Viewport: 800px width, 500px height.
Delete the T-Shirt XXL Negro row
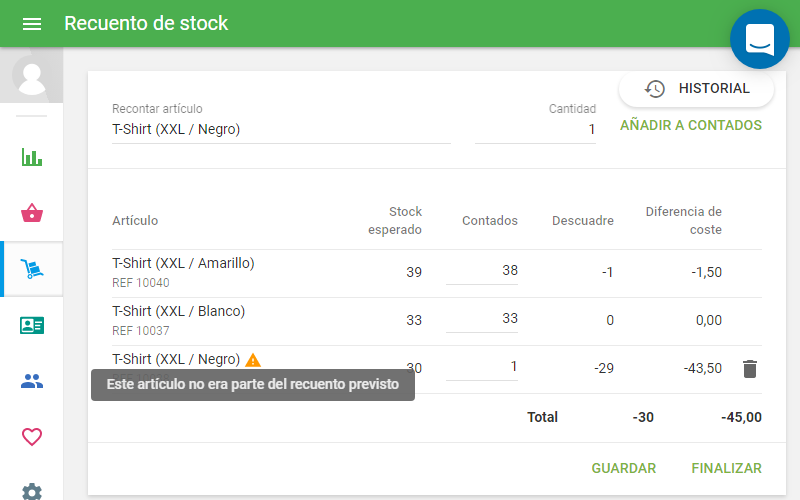750,369
